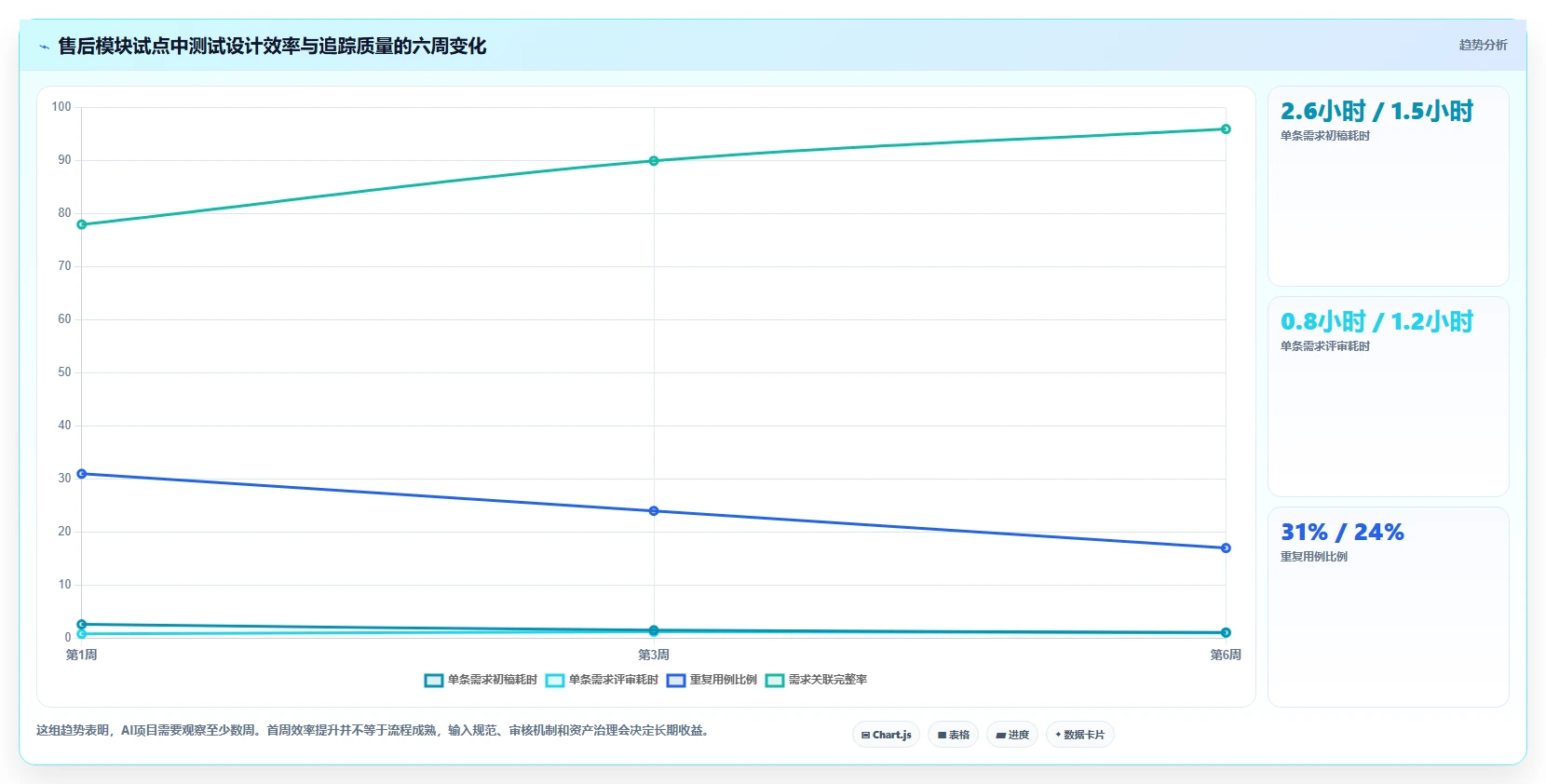This screenshot has width=1546, height=784.
Task: Click the blue 重复用例比例 point at 第6周
Action: click(1226, 548)
